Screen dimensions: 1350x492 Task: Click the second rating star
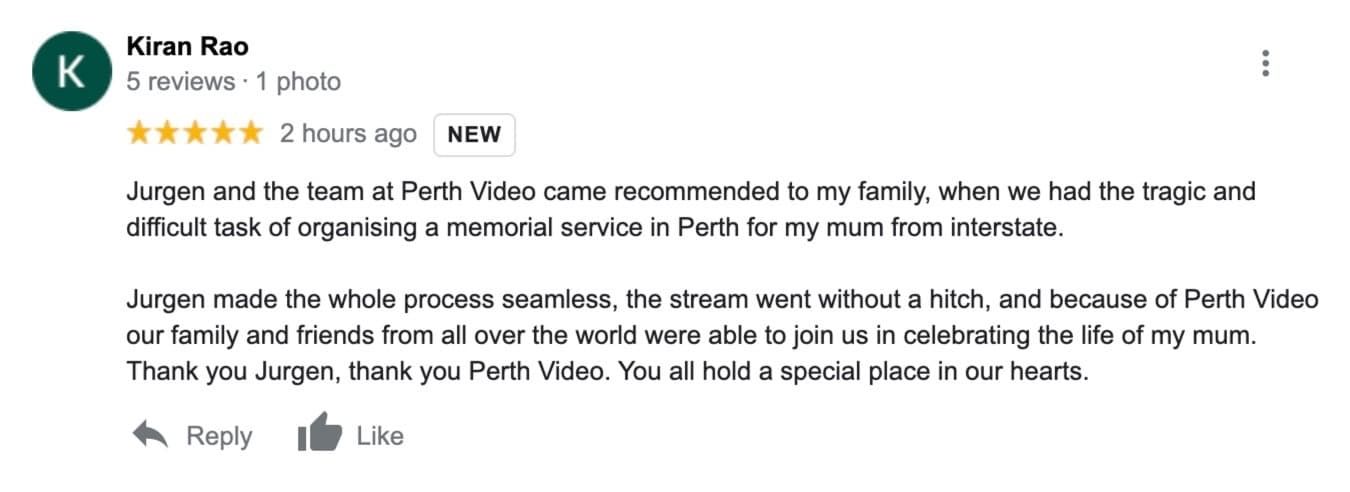click(167, 133)
